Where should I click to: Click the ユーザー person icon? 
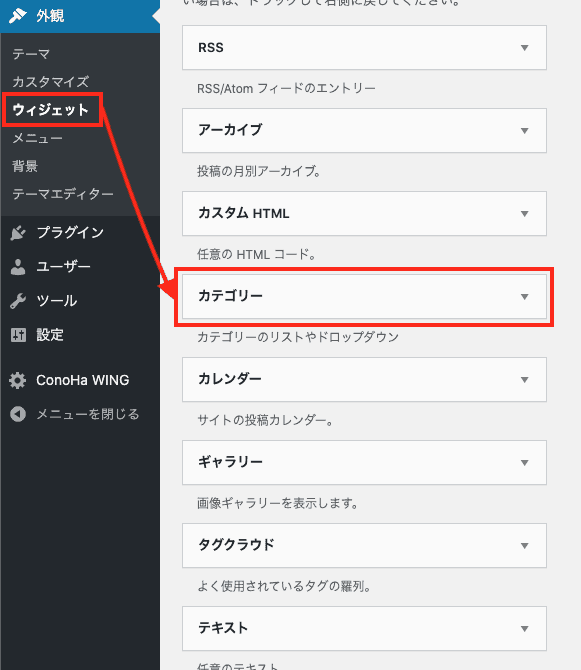18,267
